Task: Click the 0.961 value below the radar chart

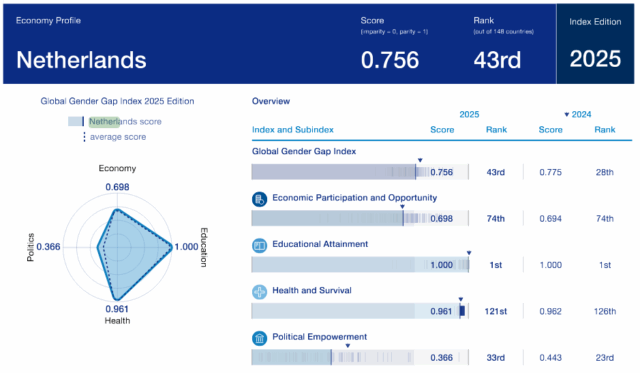Action: [117, 309]
